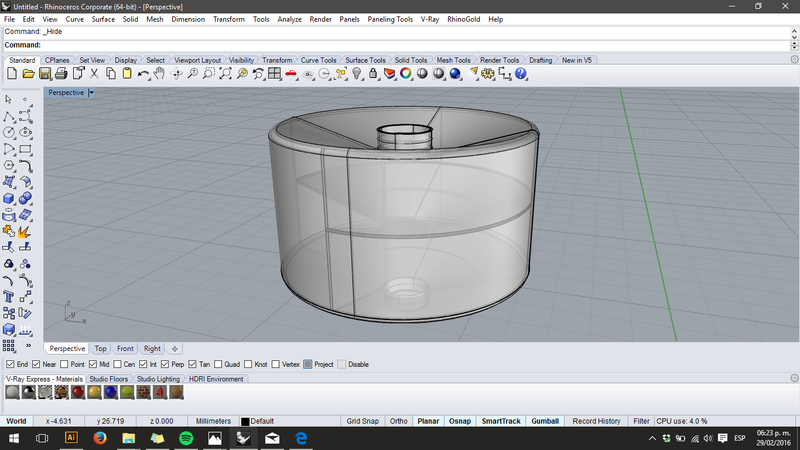Enable the Point osnap checkbox
Image resolution: width=800 pixels, height=450 pixels.
tap(65, 364)
